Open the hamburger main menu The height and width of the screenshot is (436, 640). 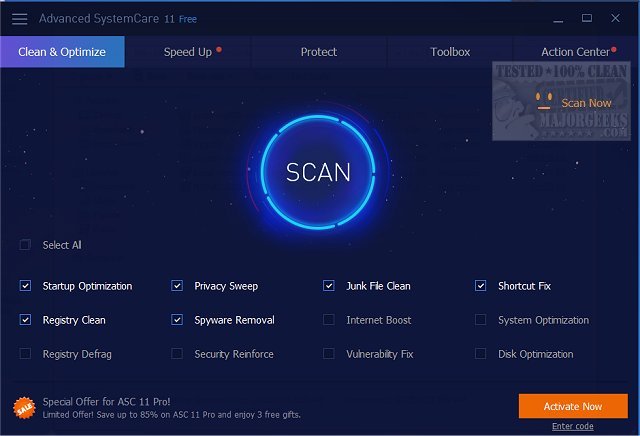pyautogui.click(x=19, y=19)
